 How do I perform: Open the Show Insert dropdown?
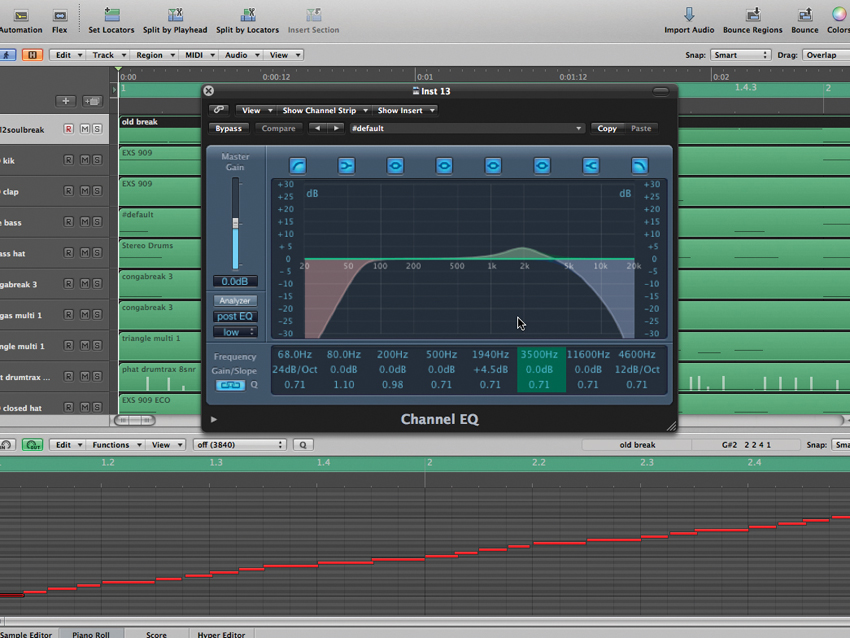[406, 110]
